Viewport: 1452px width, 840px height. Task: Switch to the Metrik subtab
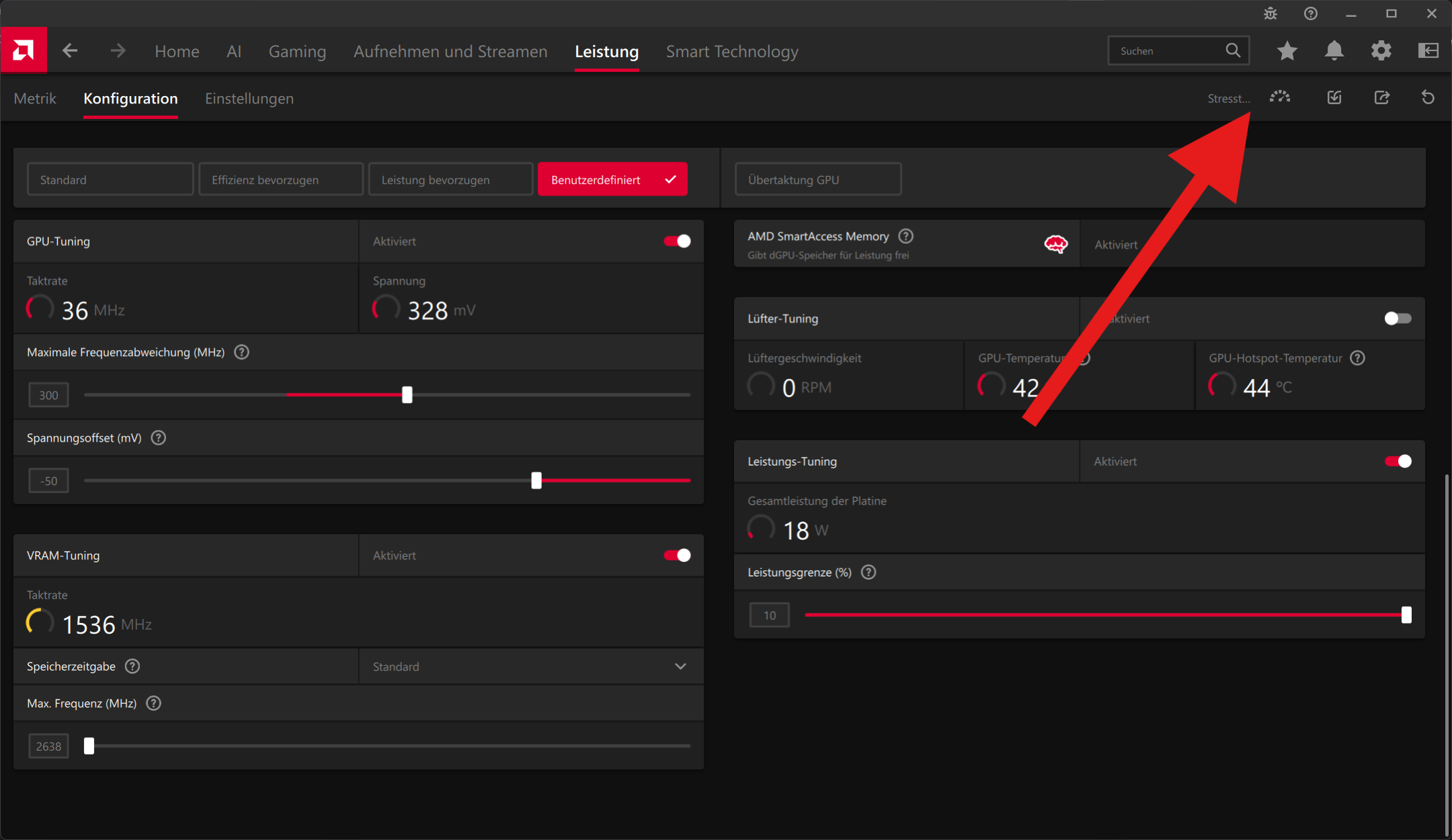[35, 98]
